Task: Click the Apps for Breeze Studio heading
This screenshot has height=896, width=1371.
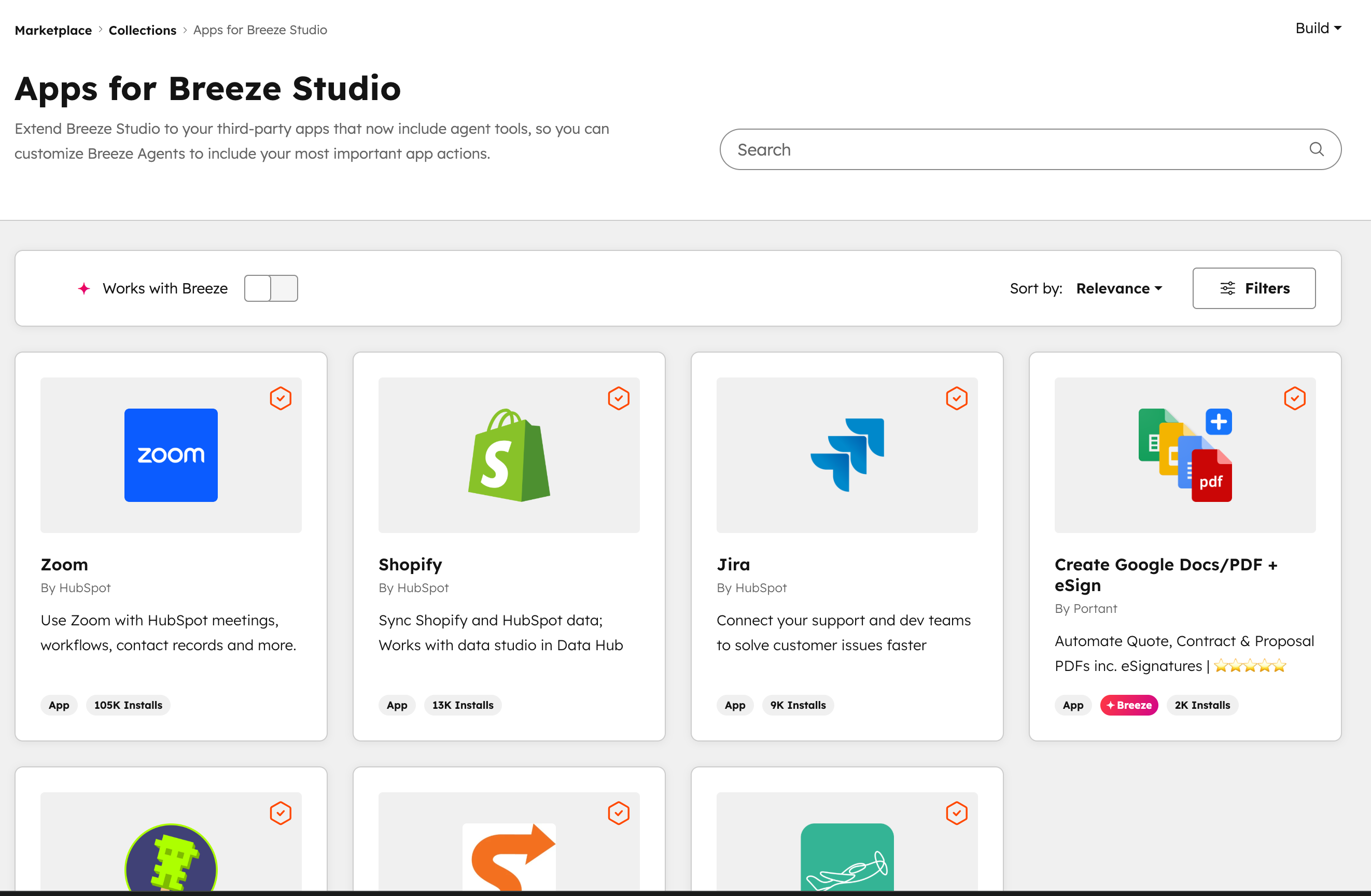Action: (207, 89)
